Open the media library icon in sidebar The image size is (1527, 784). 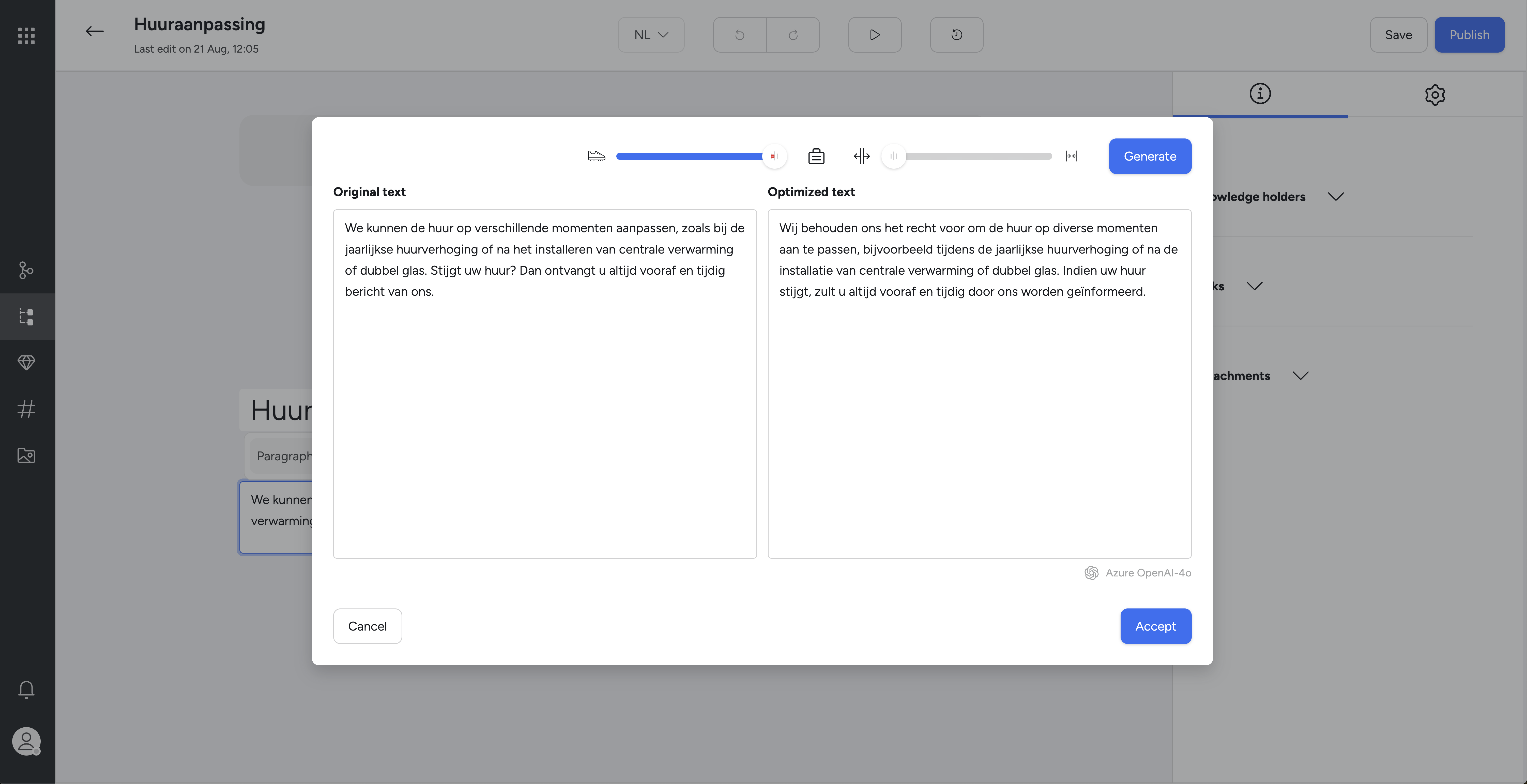26,455
